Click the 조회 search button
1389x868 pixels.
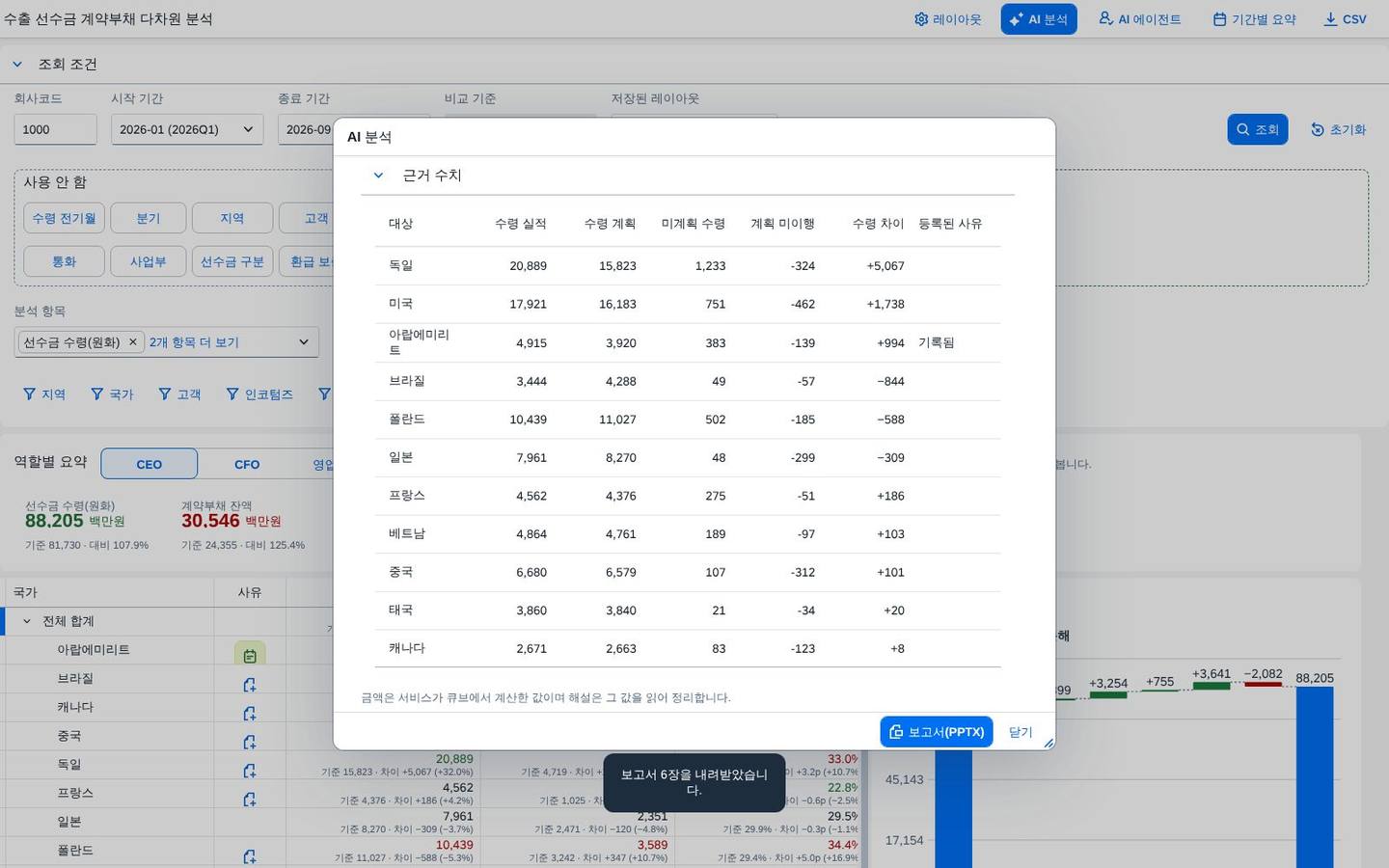point(1257,129)
